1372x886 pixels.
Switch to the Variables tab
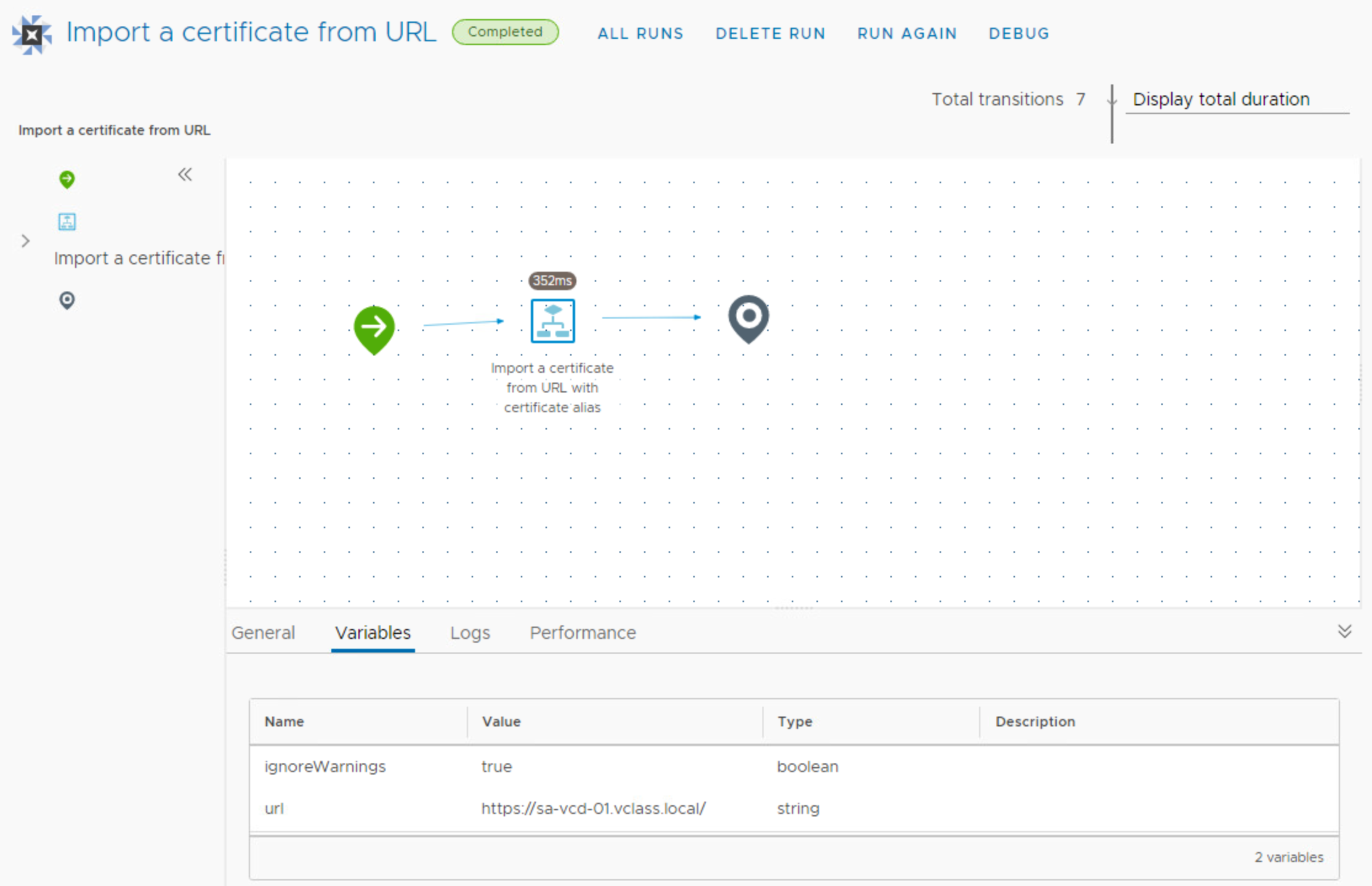point(373,633)
